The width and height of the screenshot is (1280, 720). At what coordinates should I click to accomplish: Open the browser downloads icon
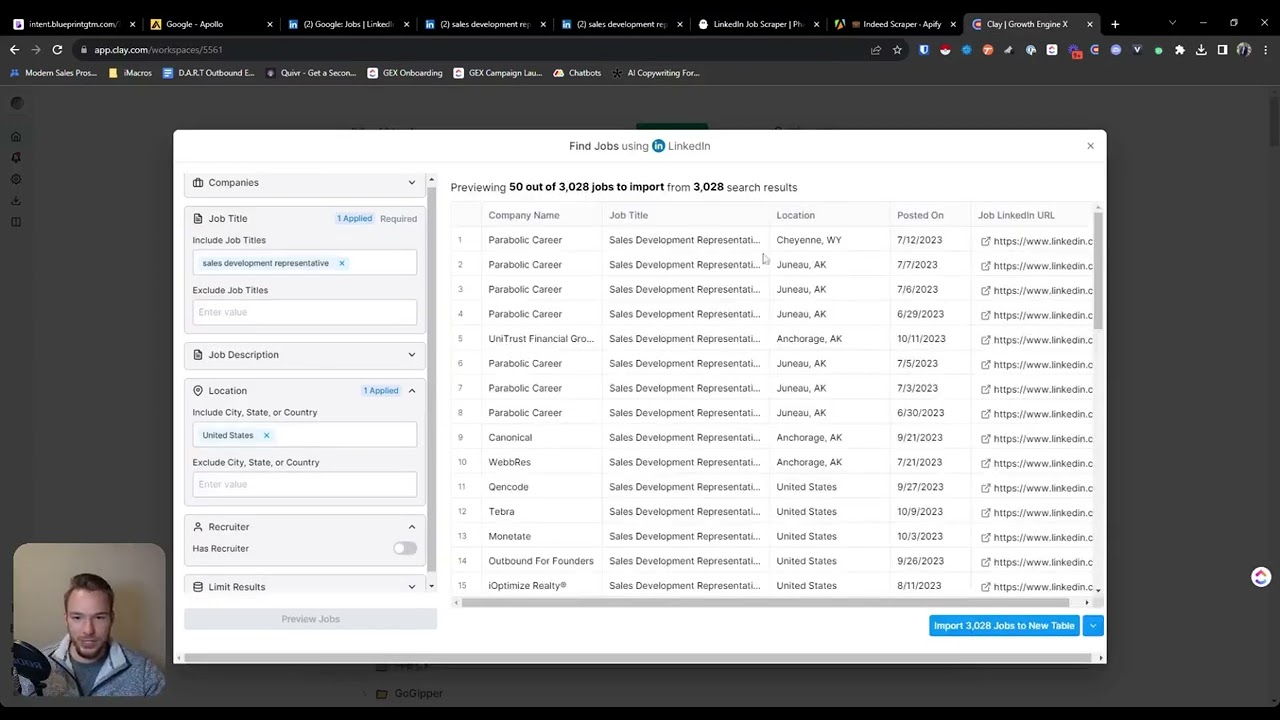(x=1201, y=50)
